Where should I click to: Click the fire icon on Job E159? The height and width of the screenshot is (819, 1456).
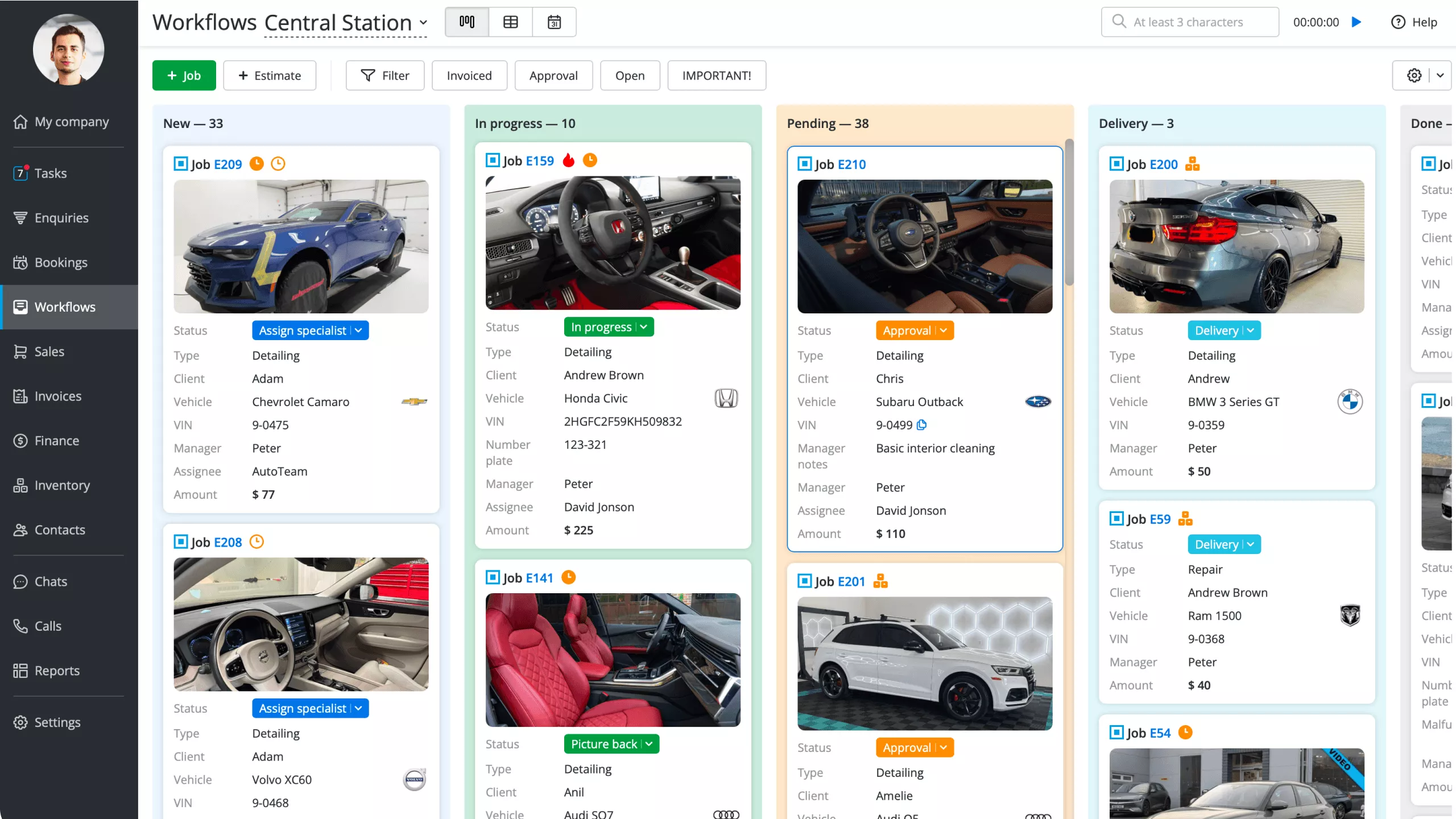click(x=569, y=160)
